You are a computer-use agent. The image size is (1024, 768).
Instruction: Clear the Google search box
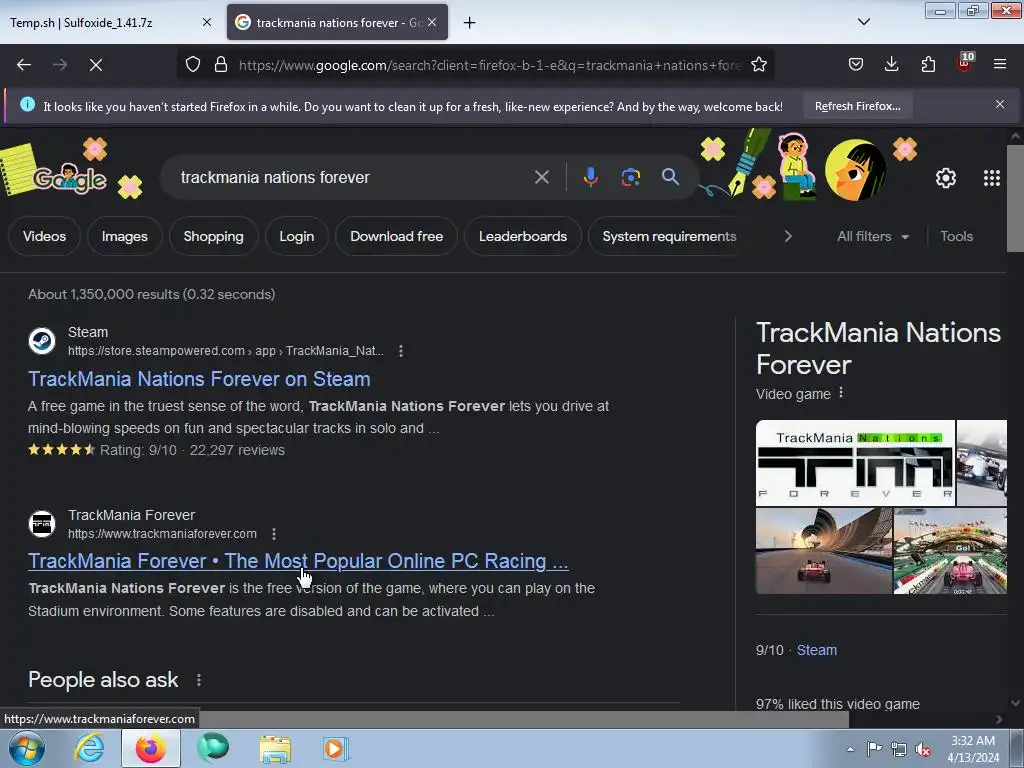(541, 177)
